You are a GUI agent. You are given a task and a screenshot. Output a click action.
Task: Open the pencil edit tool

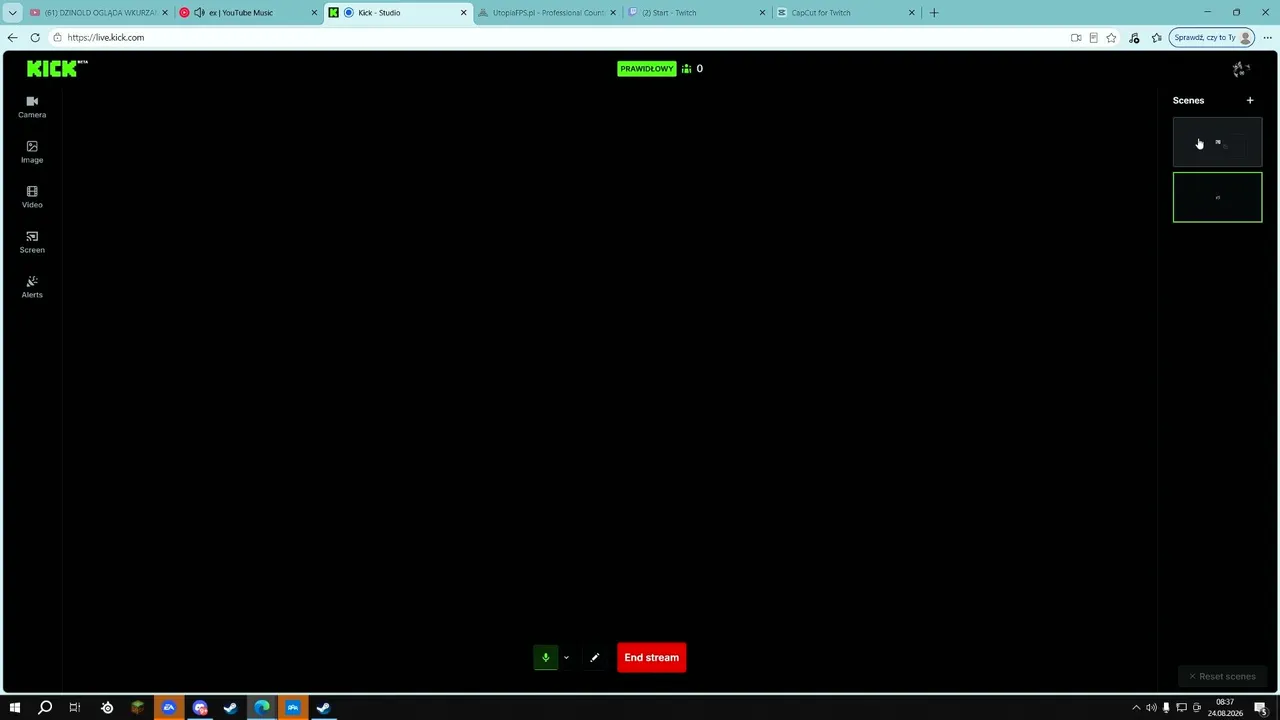pos(594,657)
